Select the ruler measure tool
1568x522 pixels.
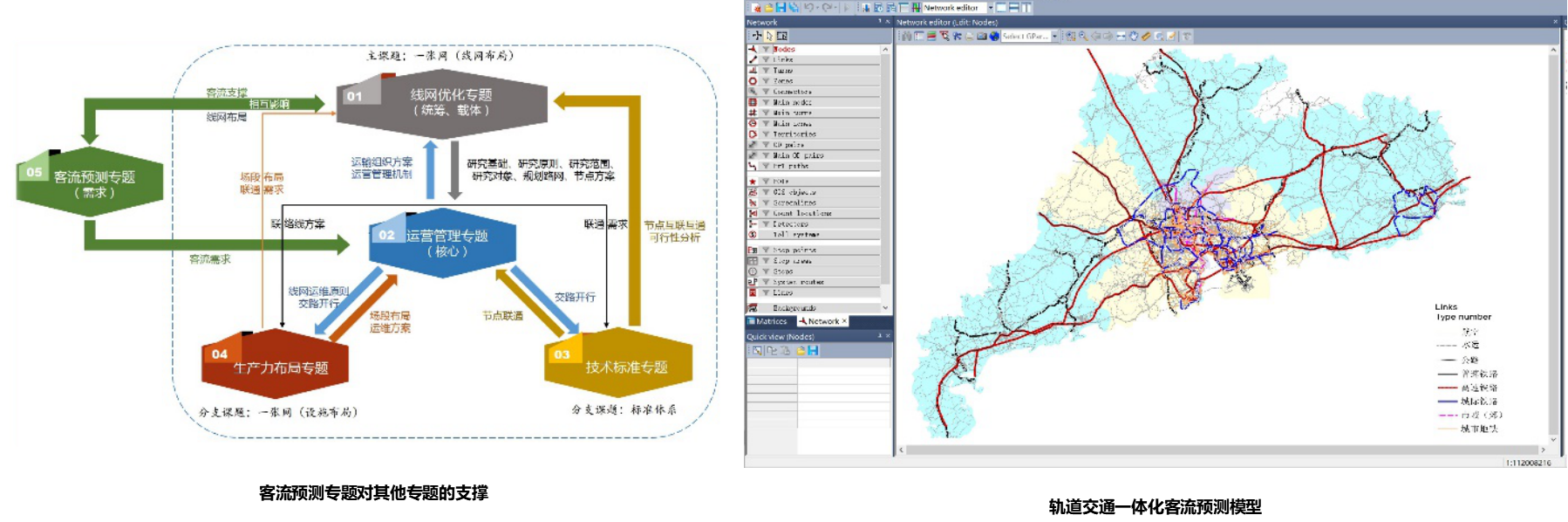tap(1146, 37)
